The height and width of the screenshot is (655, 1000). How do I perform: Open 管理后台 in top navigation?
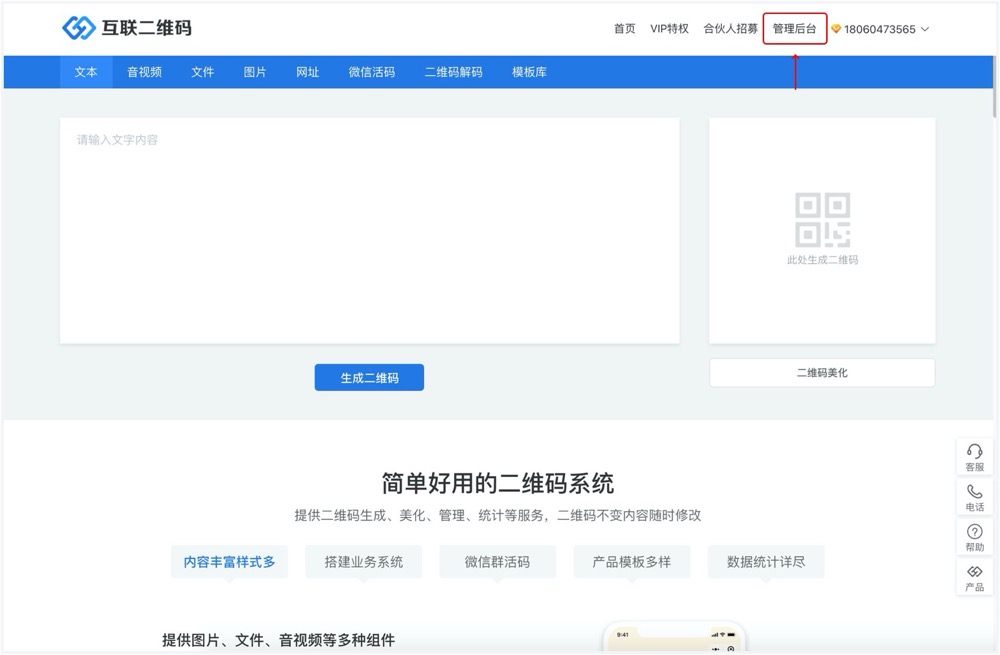794,29
